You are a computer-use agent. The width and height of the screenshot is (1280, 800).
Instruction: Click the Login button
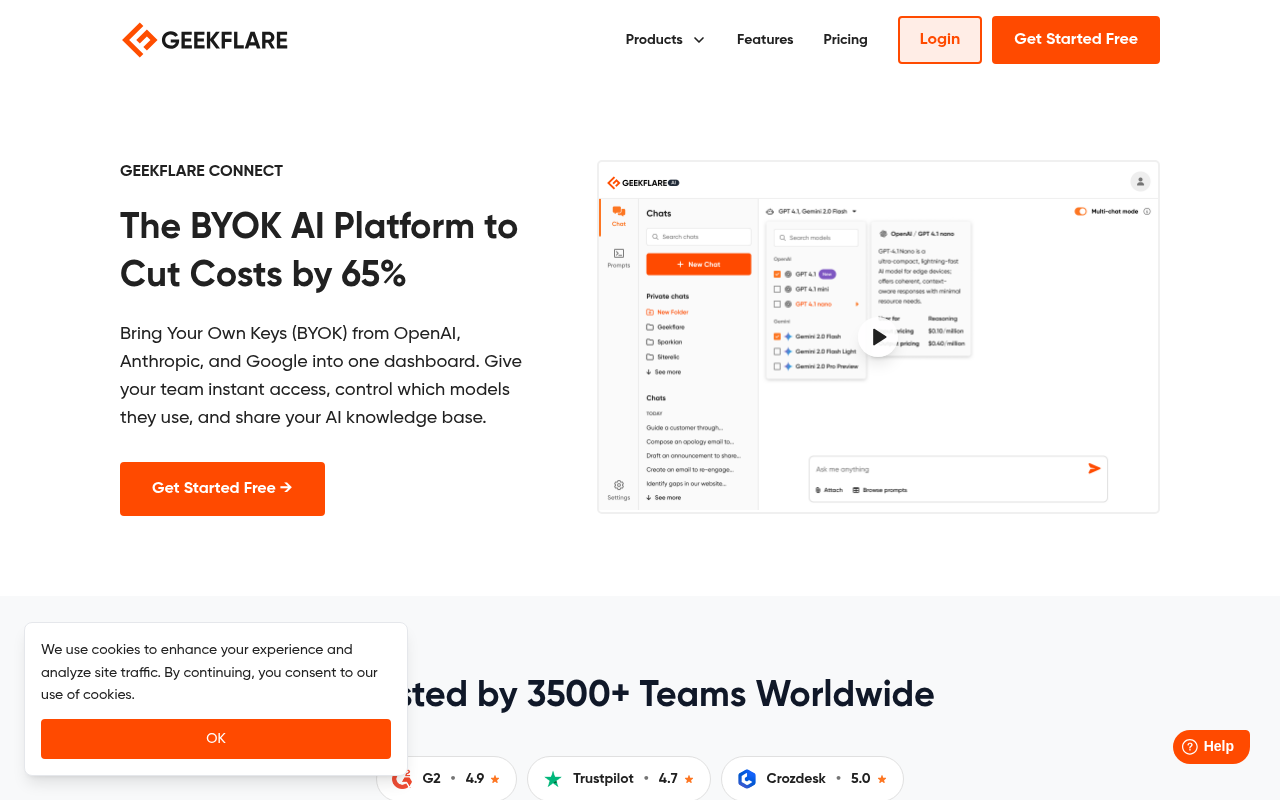940,40
